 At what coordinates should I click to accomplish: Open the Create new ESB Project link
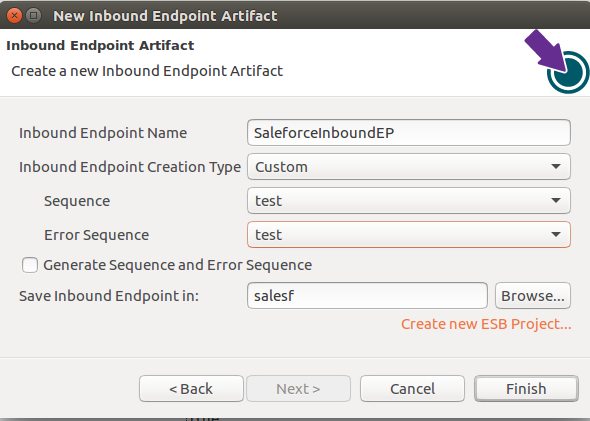pyautogui.click(x=486, y=324)
